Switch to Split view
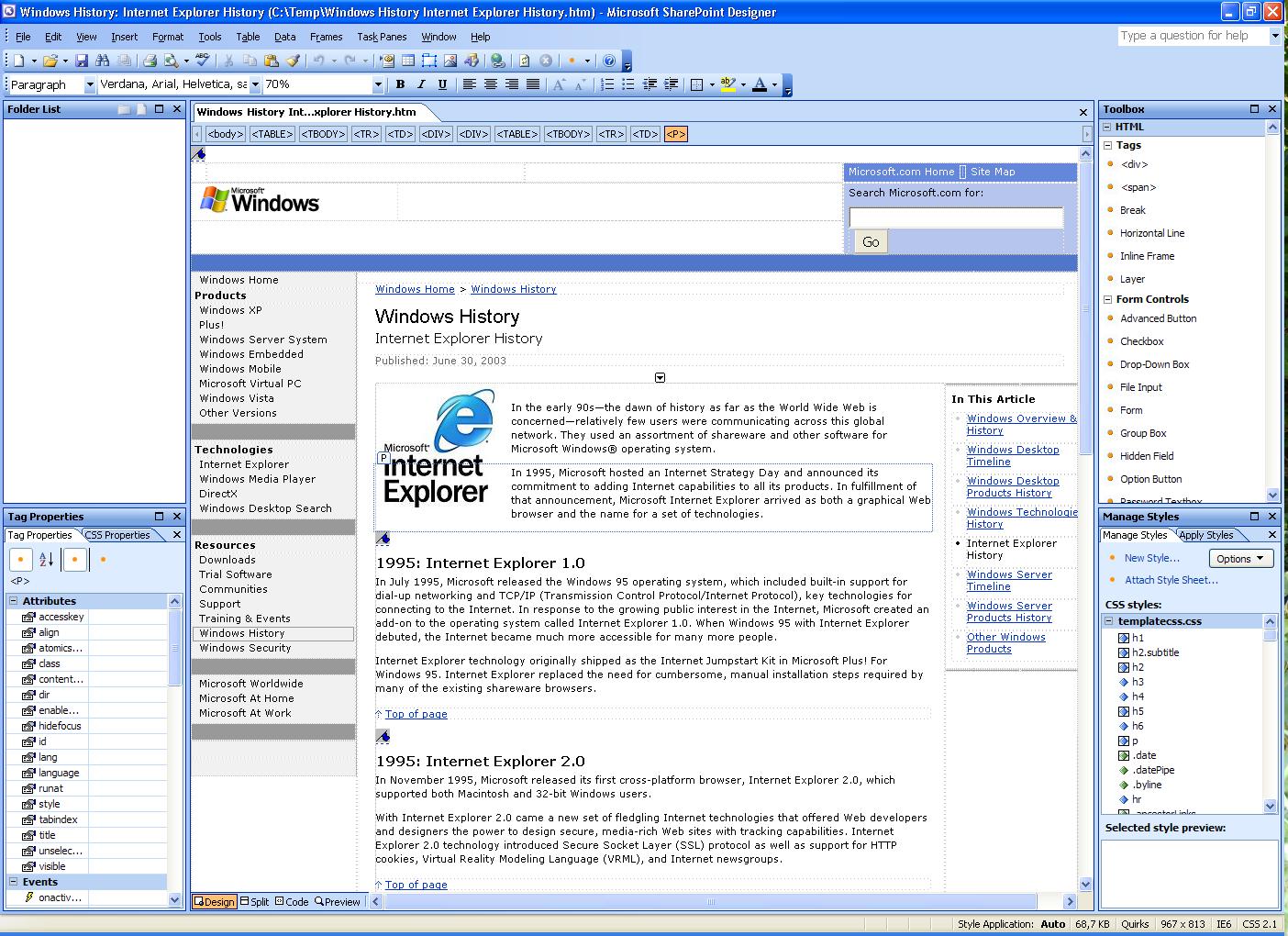The image size is (1288, 936). (254, 902)
